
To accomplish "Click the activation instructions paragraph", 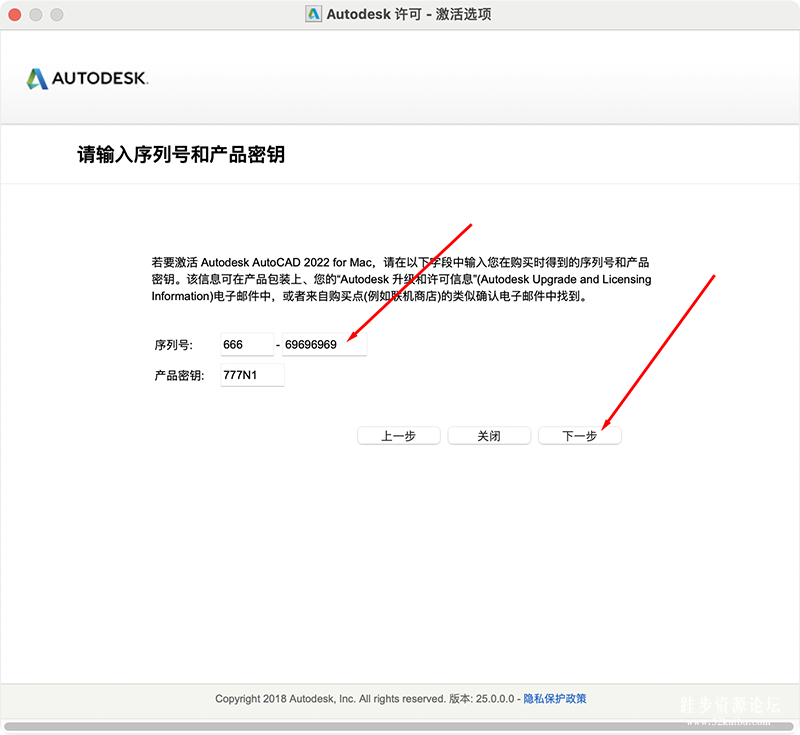I will [x=401, y=279].
